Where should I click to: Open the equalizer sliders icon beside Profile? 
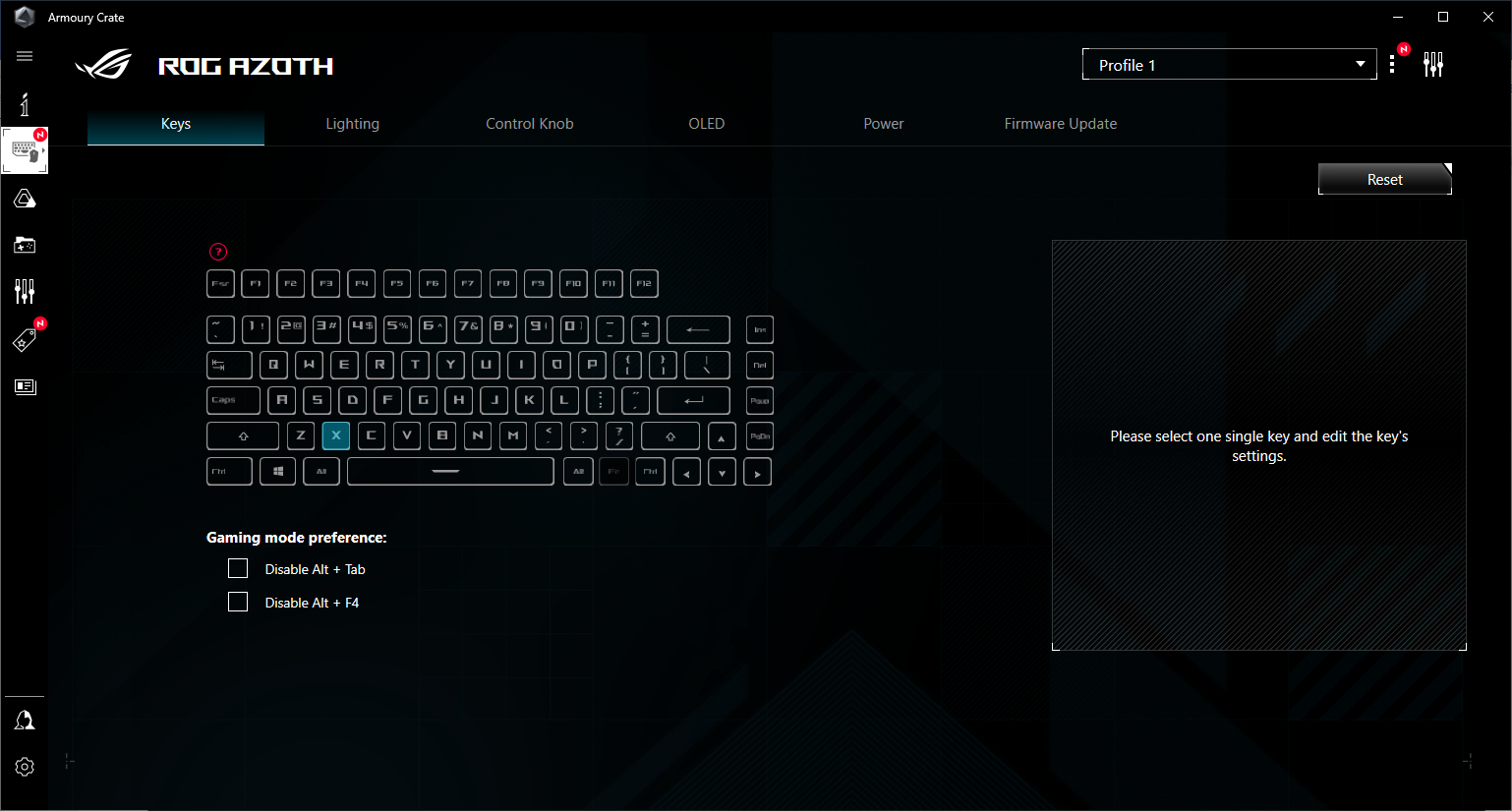[x=1433, y=65]
